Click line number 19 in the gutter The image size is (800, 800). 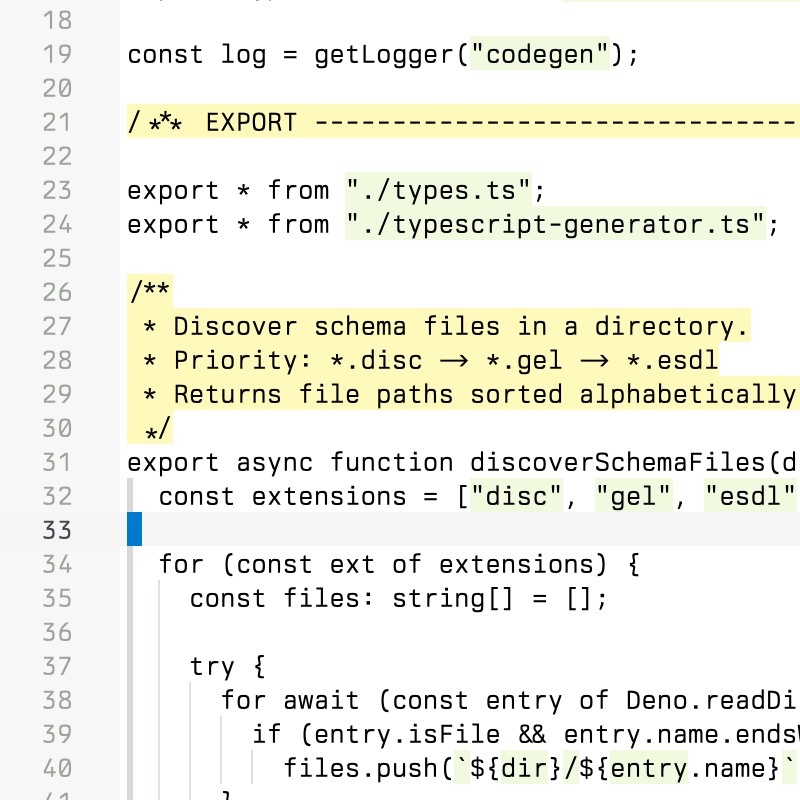[x=57, y=55]
